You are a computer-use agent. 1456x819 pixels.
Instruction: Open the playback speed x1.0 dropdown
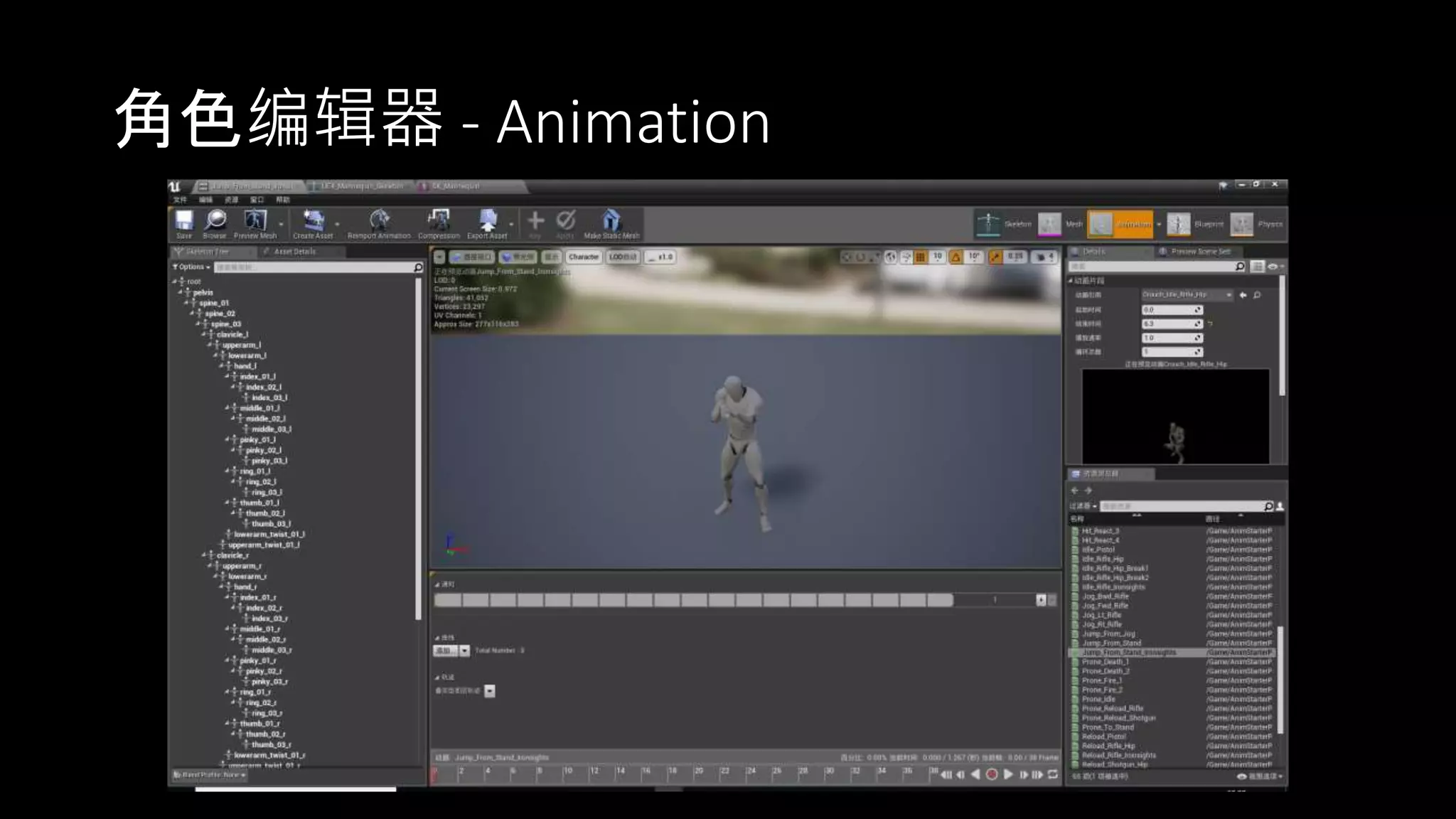(x=660, y=257)
